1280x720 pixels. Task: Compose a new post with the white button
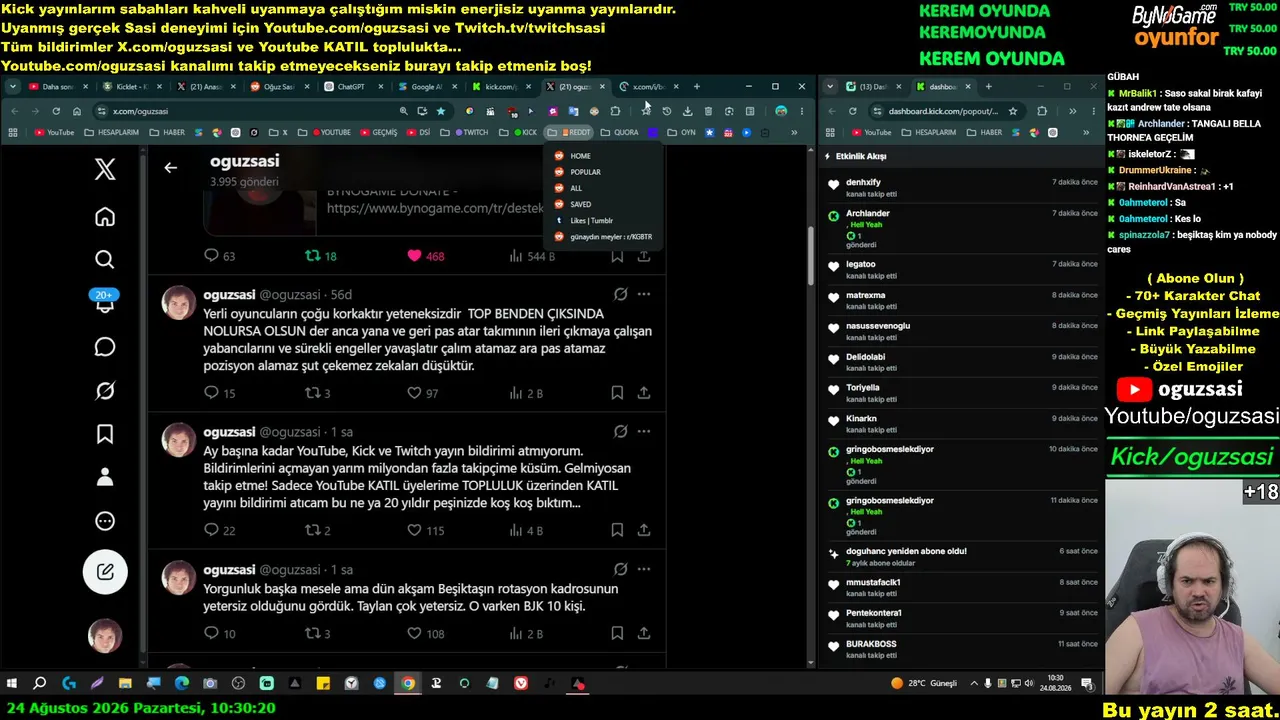pyautogui.click(x=105, y=572)
